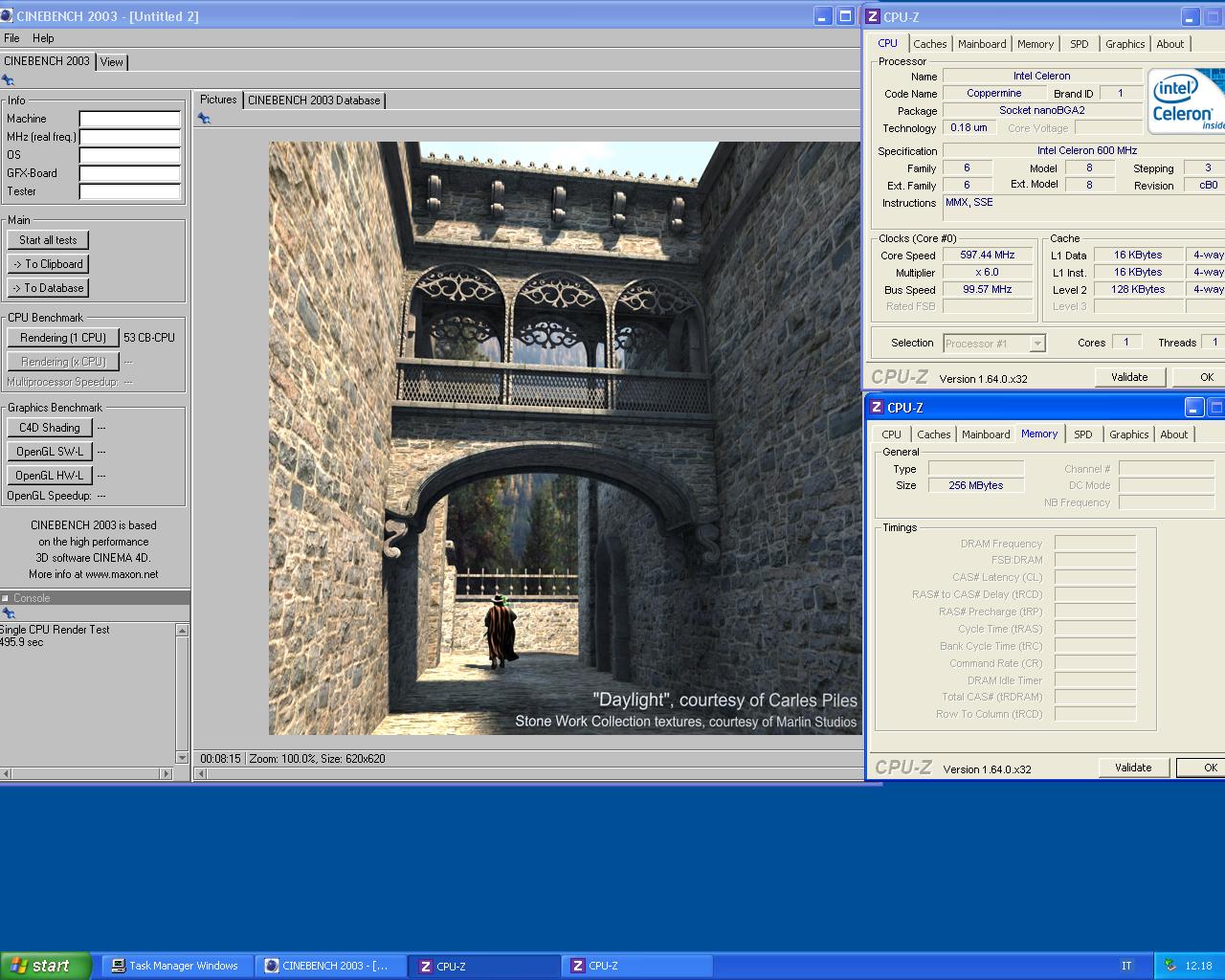
Task: Activate the second CPU-Z taskbar button
Action: (x=637, y=966)
